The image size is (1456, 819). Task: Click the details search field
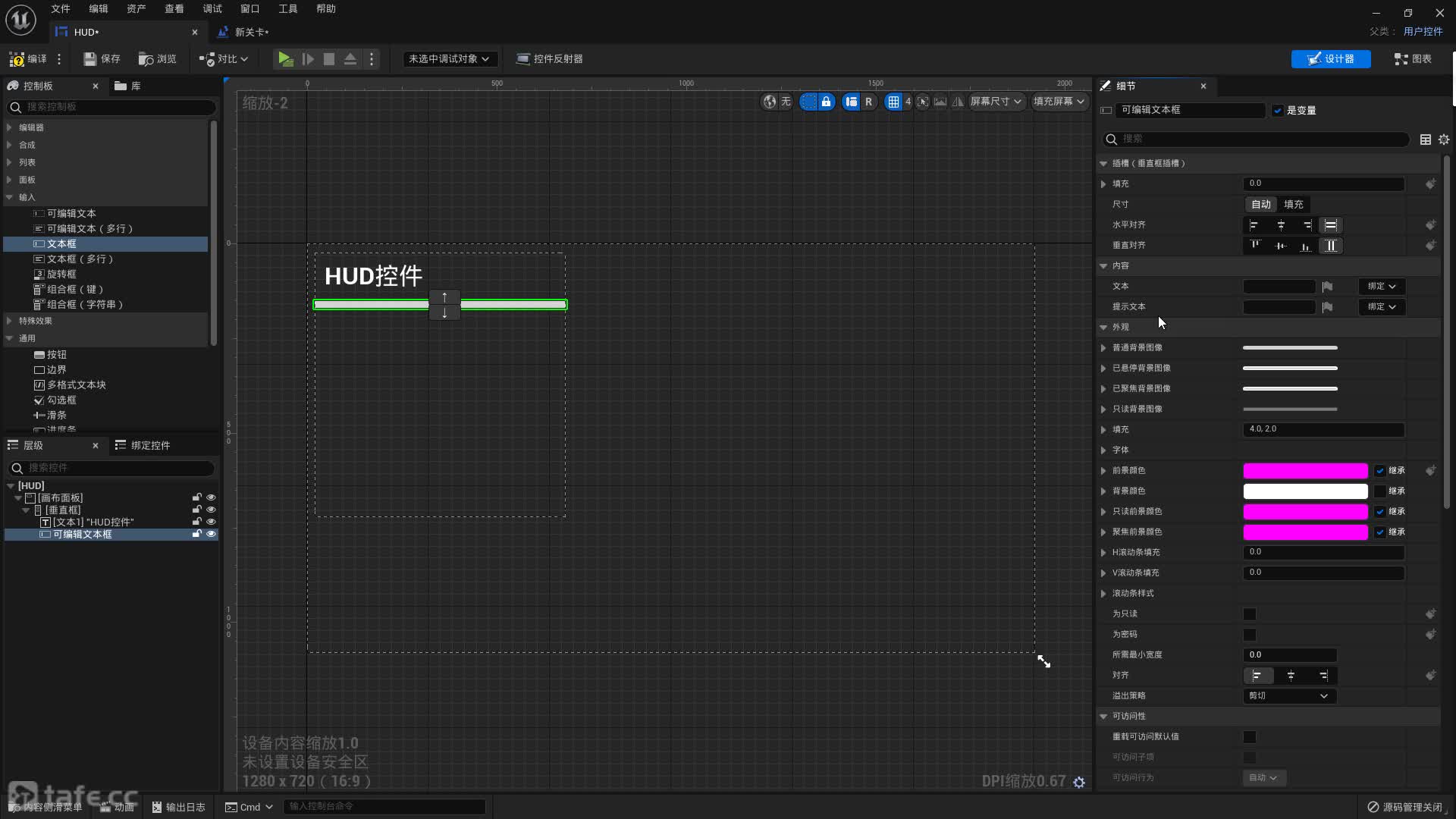click(1256, 139)
